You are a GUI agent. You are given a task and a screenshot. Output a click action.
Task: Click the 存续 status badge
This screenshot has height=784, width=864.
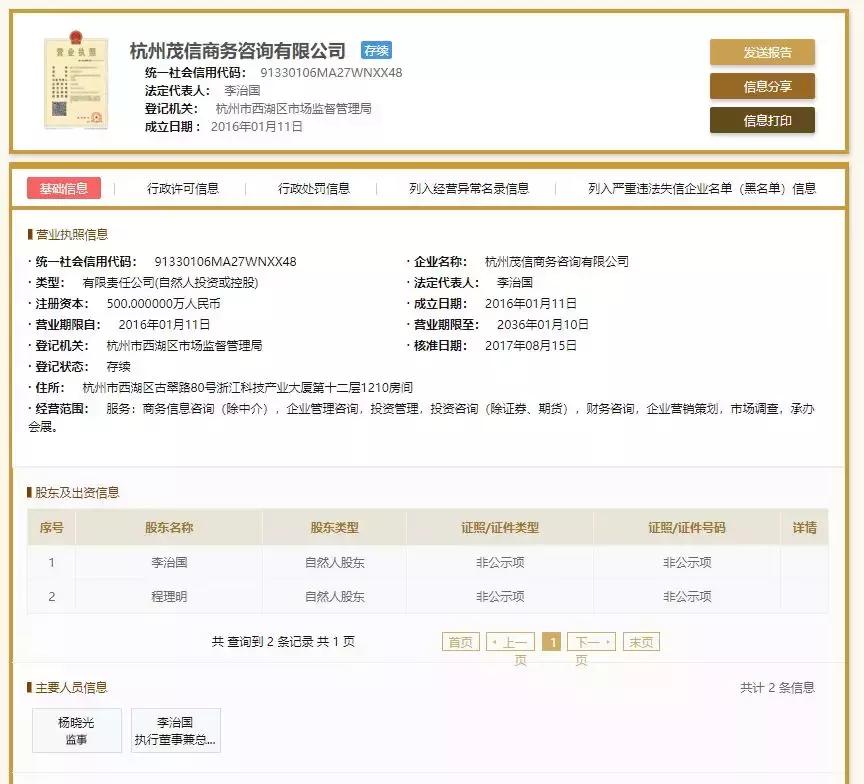378,48
